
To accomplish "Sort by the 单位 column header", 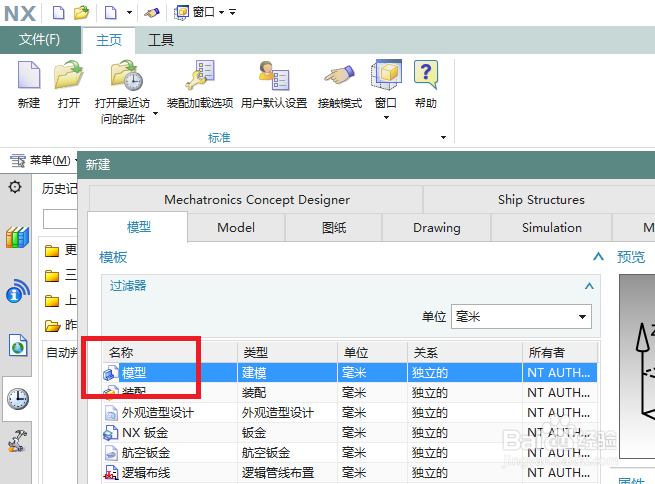I will tap(372, 352).
